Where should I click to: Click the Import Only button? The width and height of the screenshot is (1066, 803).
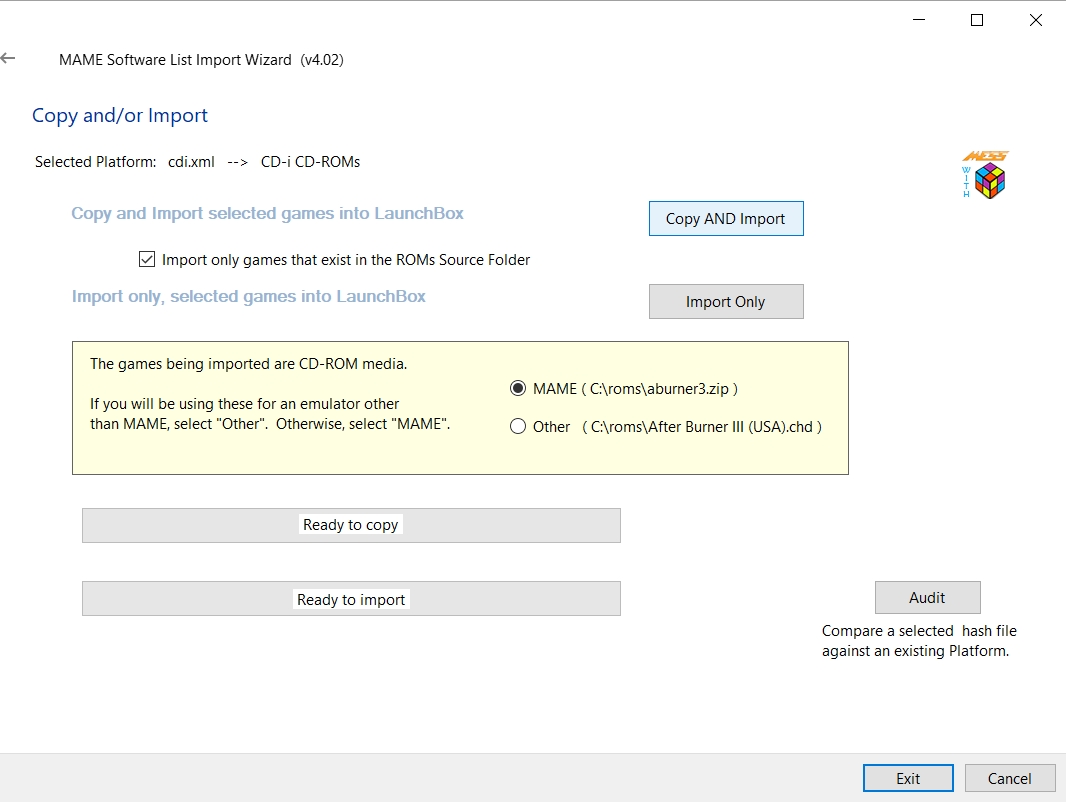(x=726, y=301)
